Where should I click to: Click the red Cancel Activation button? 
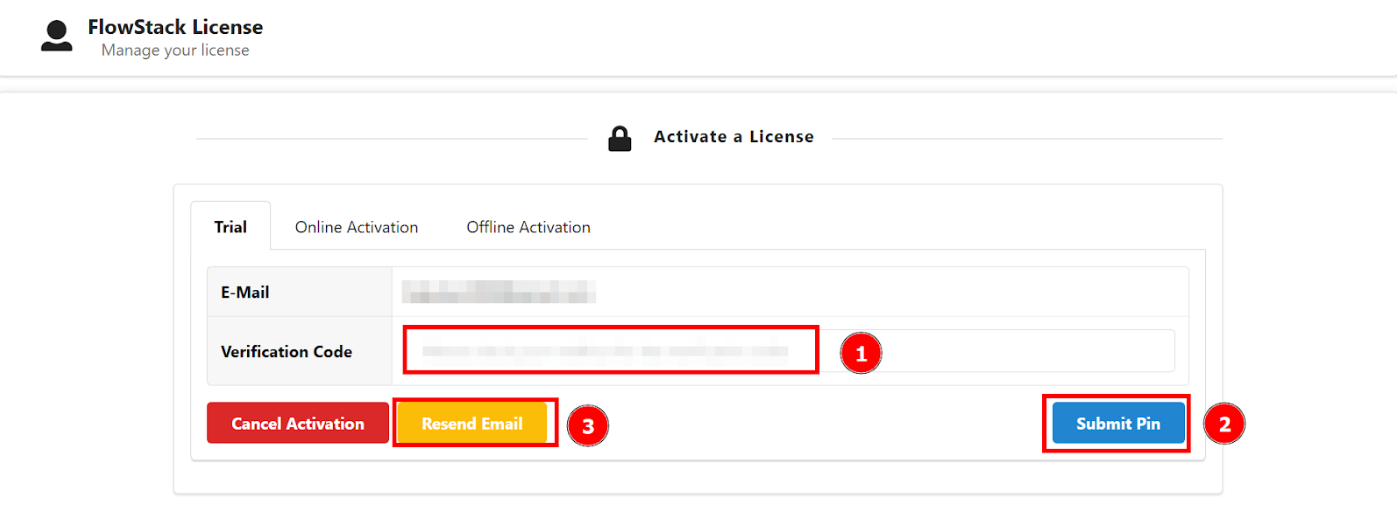coord(298,423)
